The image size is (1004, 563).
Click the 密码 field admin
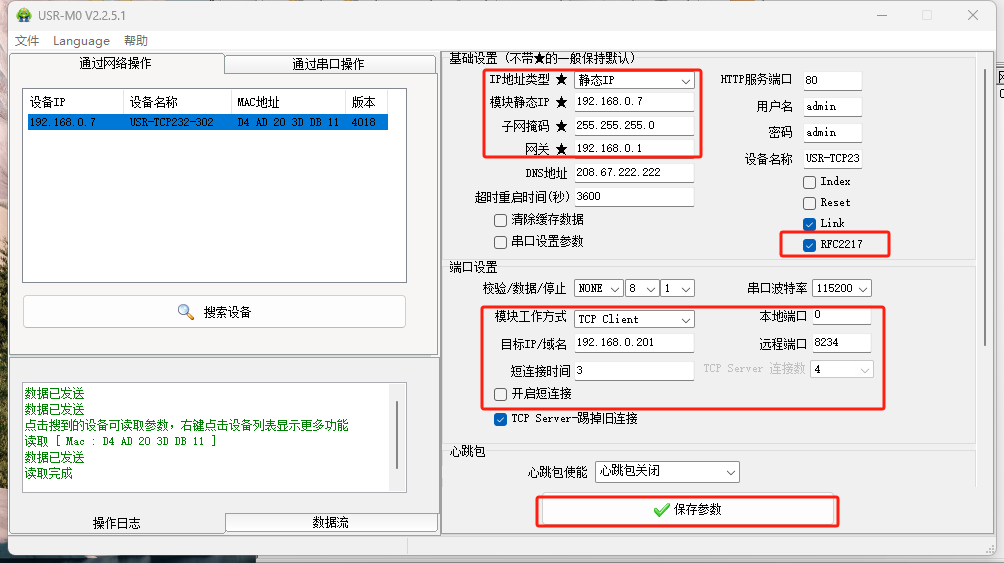[832, 133]
